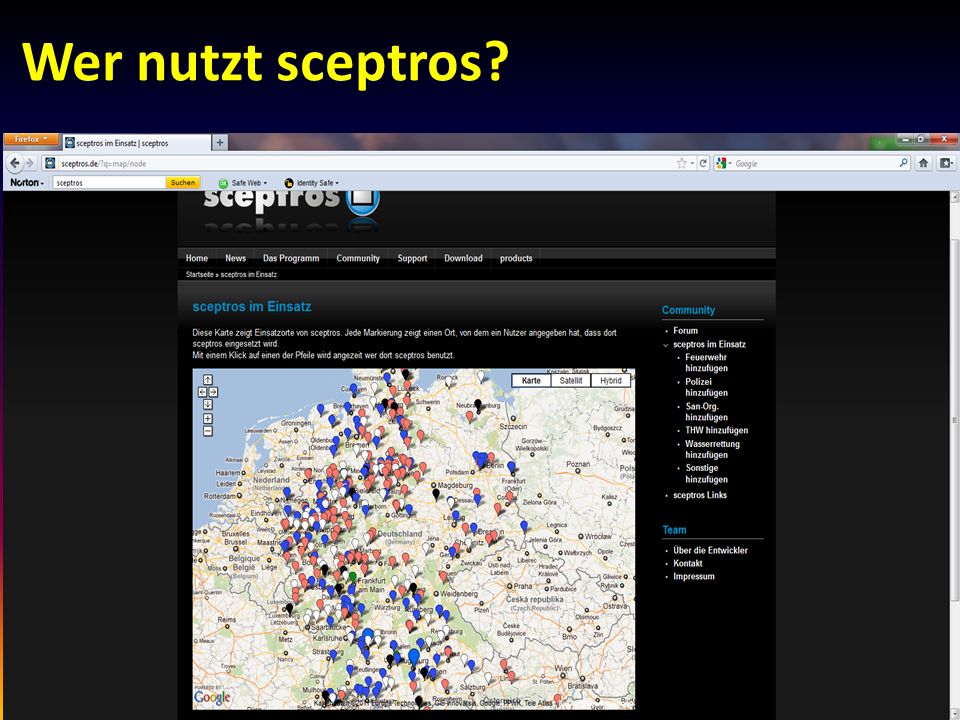Screen dimensions: 960x720
Task: Click the Norton Identity Safe icon
Action: [x=289, y=182]
